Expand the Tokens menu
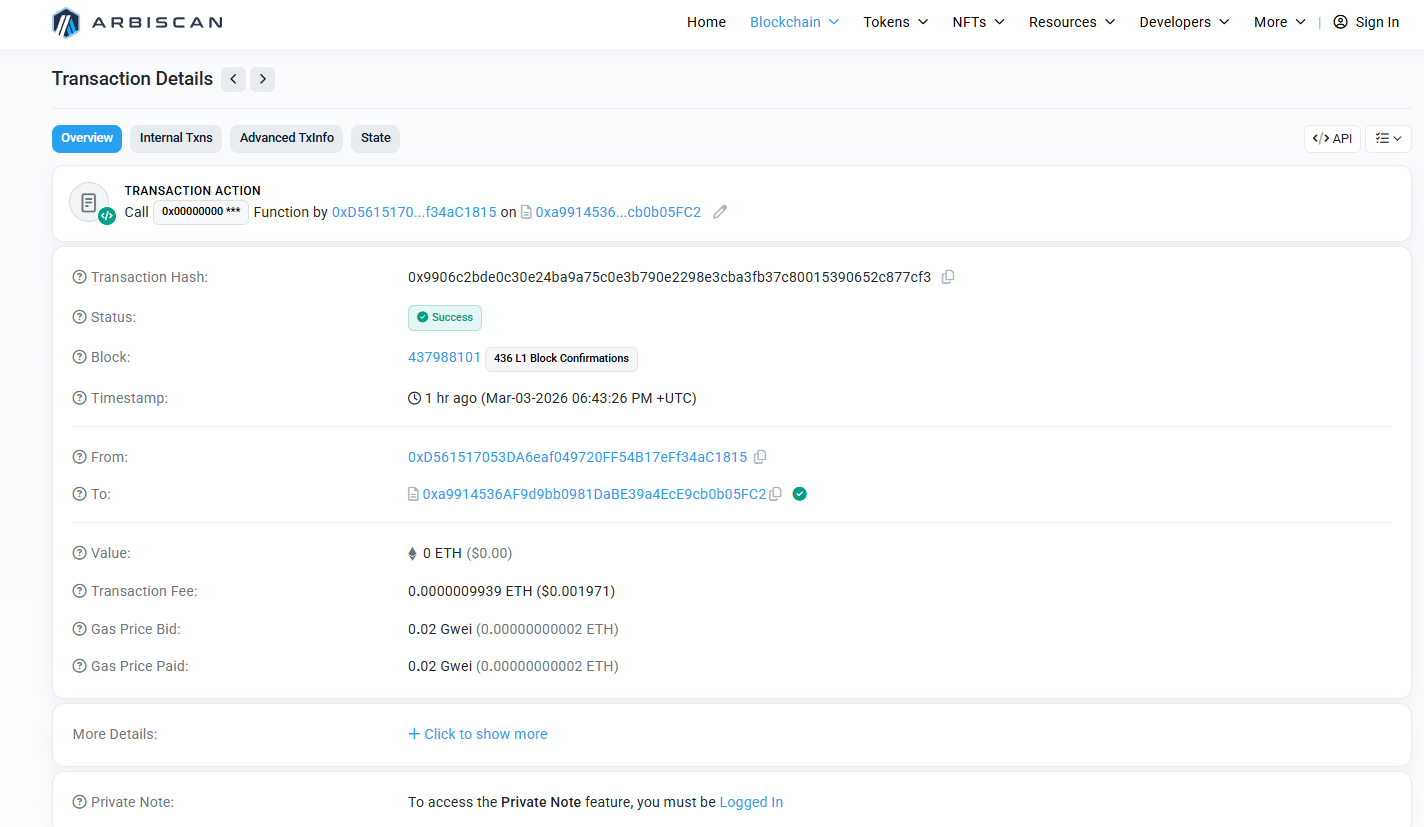The width and height of the screenshot is (1424, 827). click(x=895, y=22)
